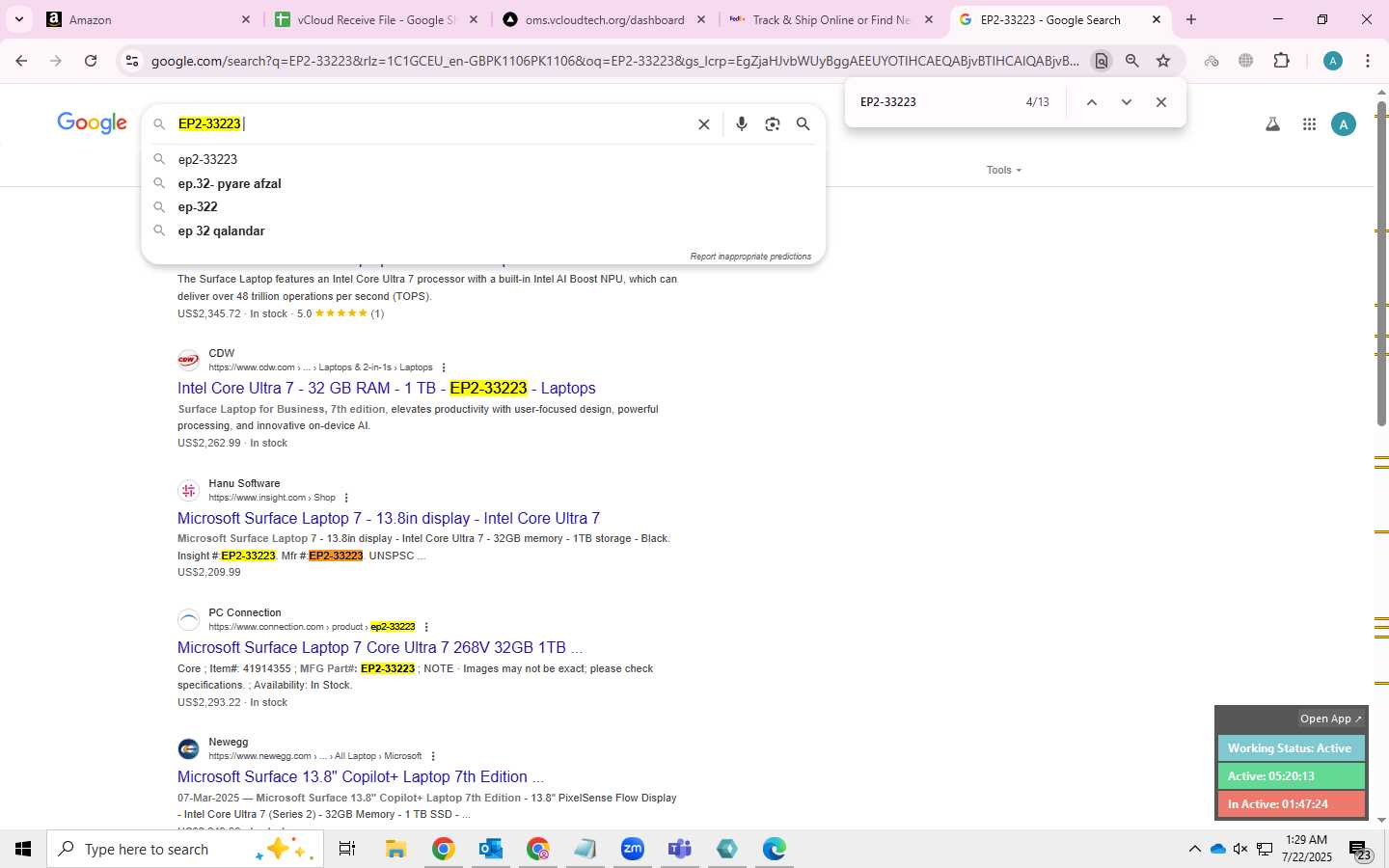Screen dimensions: 1389x868
Task: Open the oms.vcloudtech.org/dashboard tab
Action: (605, 19)
